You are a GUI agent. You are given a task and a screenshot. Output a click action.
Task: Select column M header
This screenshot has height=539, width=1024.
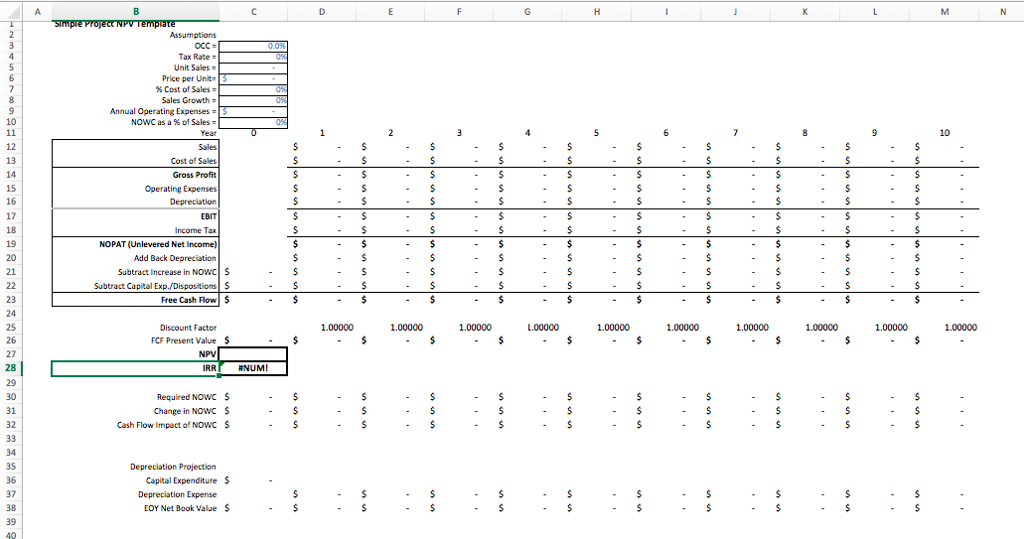point(944,11)
